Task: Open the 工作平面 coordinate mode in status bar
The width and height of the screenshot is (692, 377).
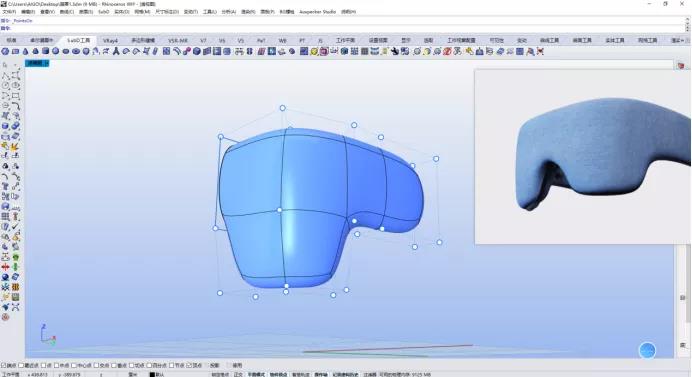Action: click(x=11, y=374)
